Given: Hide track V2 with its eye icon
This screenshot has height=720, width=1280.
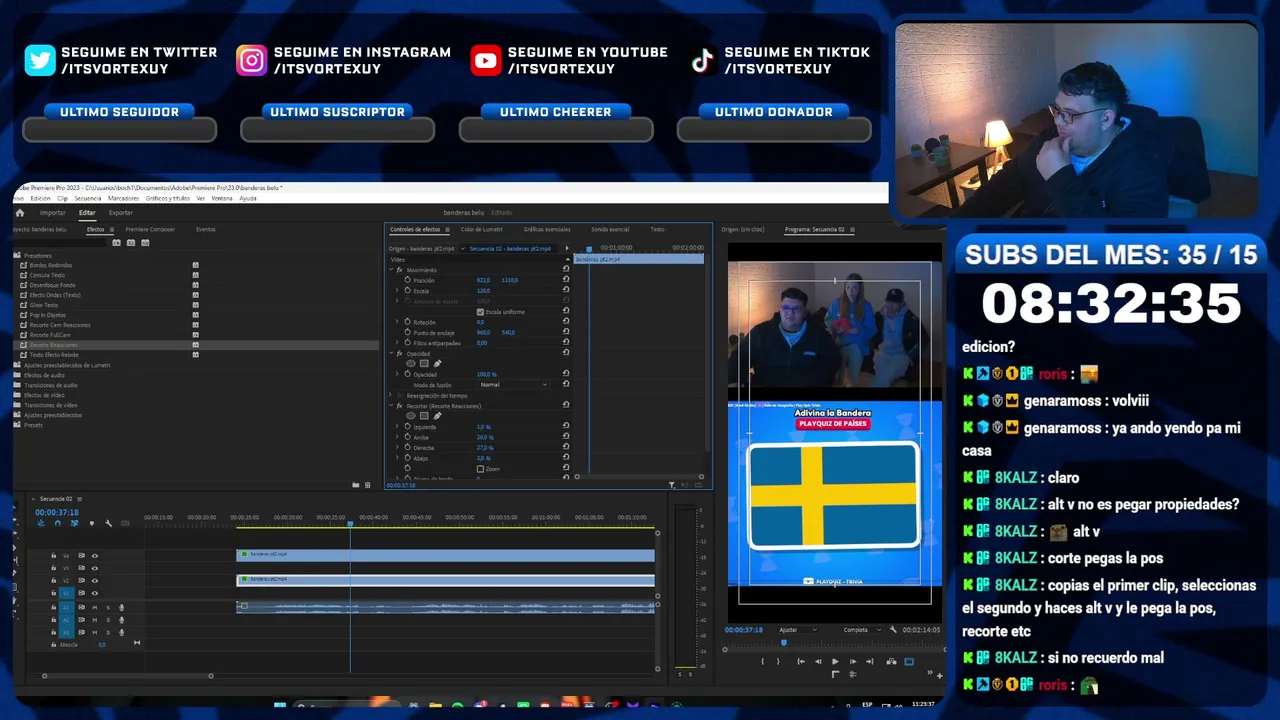Looking at the screenshot, I should pos(95,581).
